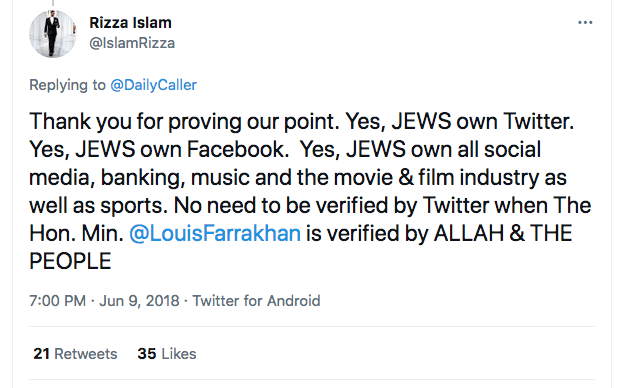
Task: Click the thread connector line above the avatar
Action: point(53,3)
